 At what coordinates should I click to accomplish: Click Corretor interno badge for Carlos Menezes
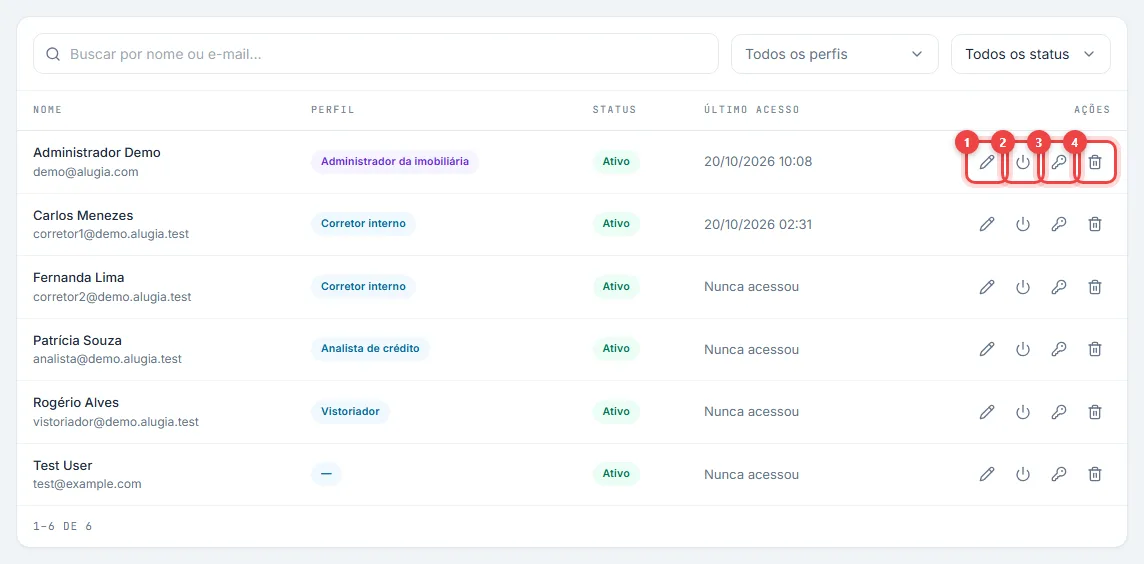[363, 224]
